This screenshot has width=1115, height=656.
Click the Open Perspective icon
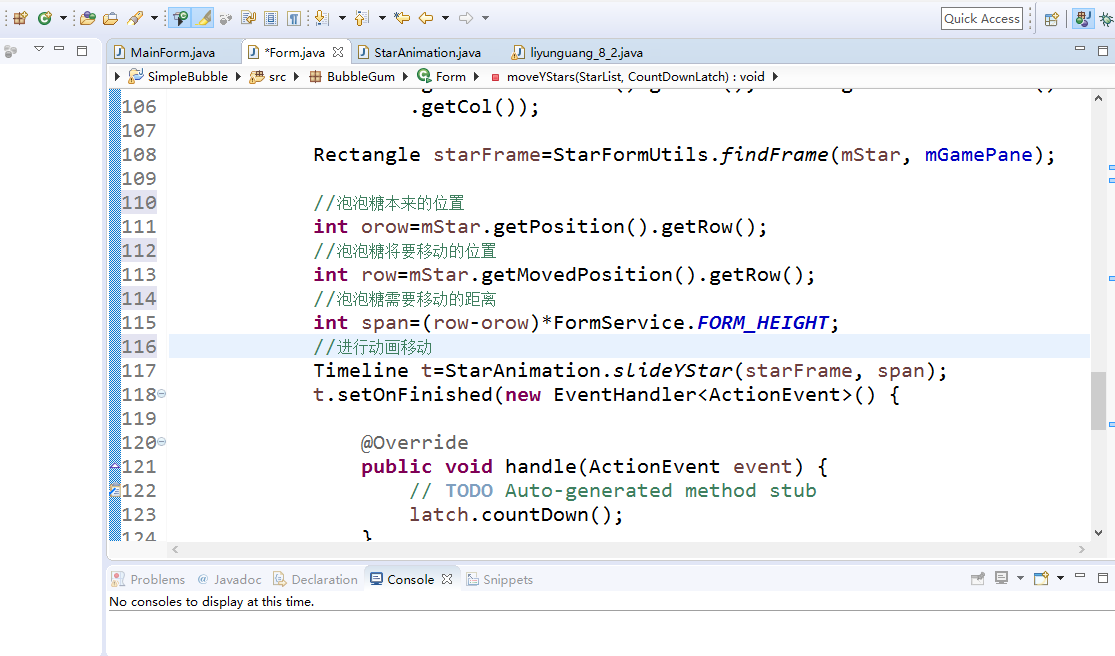[1052, 19]
